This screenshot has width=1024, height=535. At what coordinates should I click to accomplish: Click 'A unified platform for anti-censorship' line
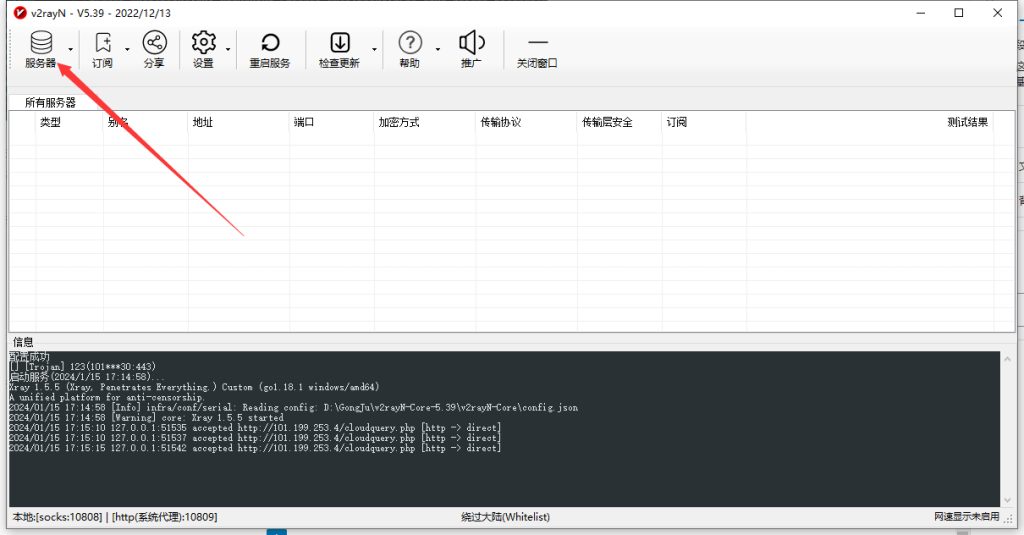(x=106, y=397)
